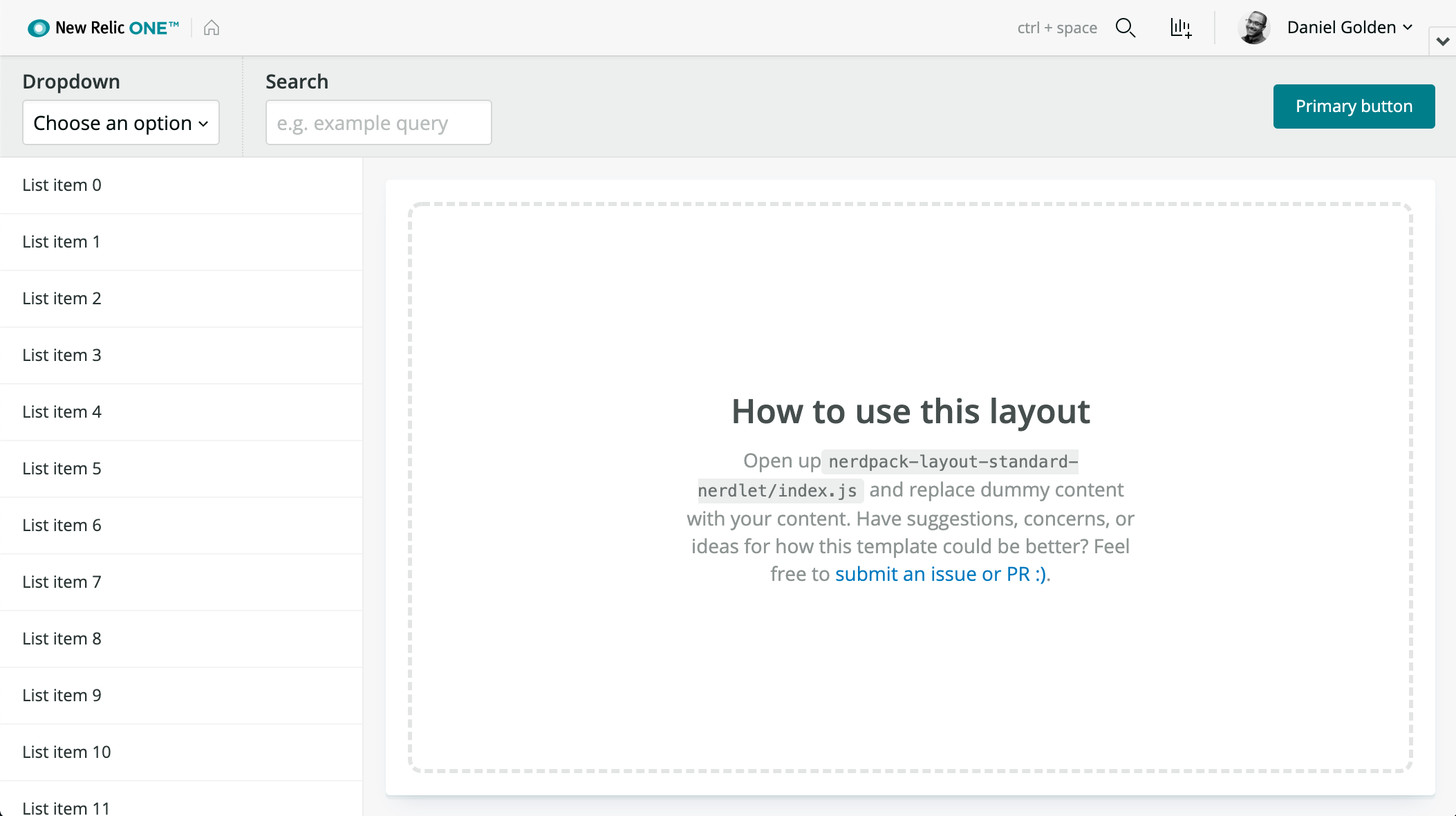The image size is (1456, 816).
Task: Click the New Relic ONE logo
Action: coord(39,28)
